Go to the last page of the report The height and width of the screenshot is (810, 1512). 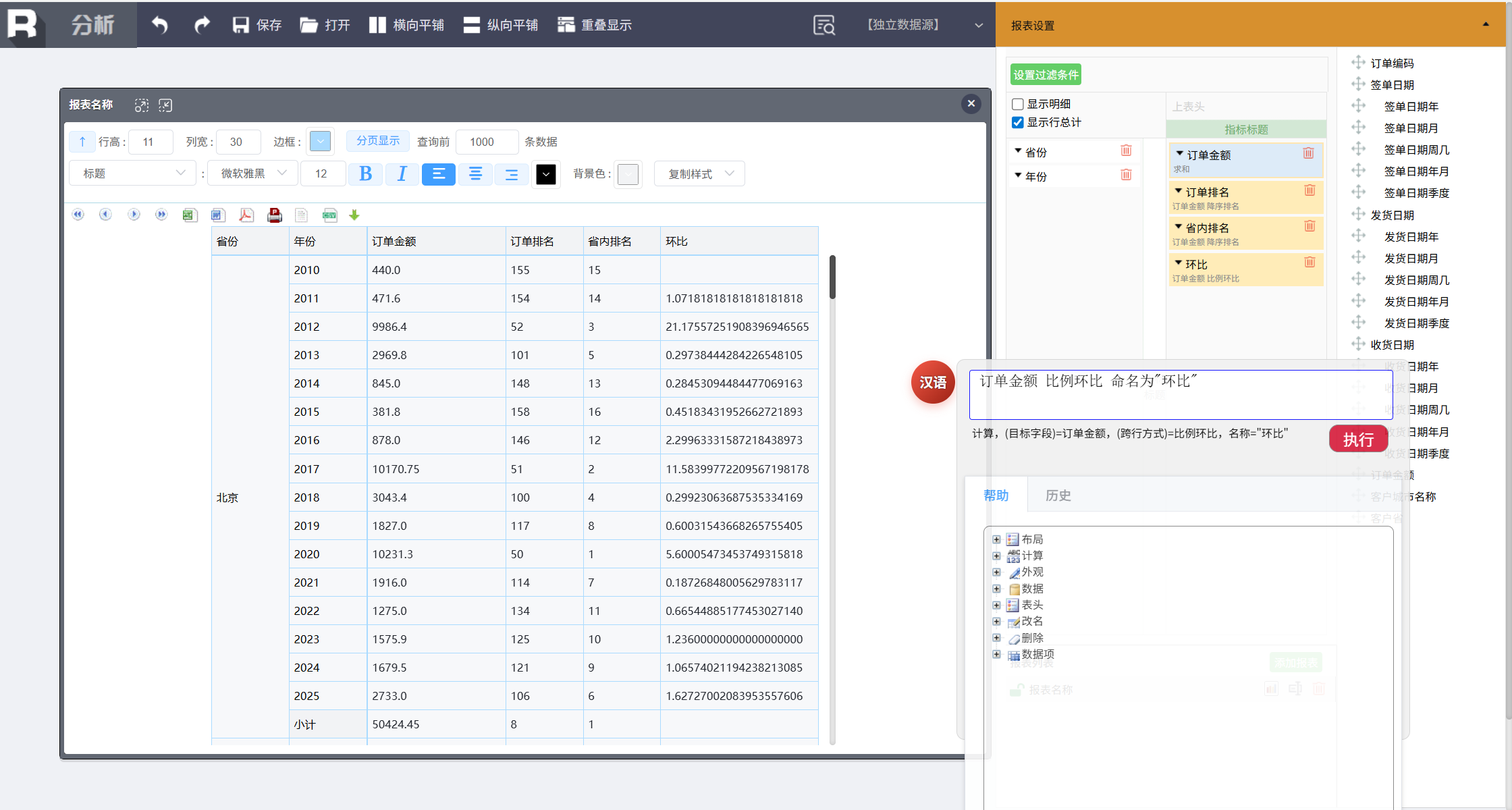pos(161,215)
